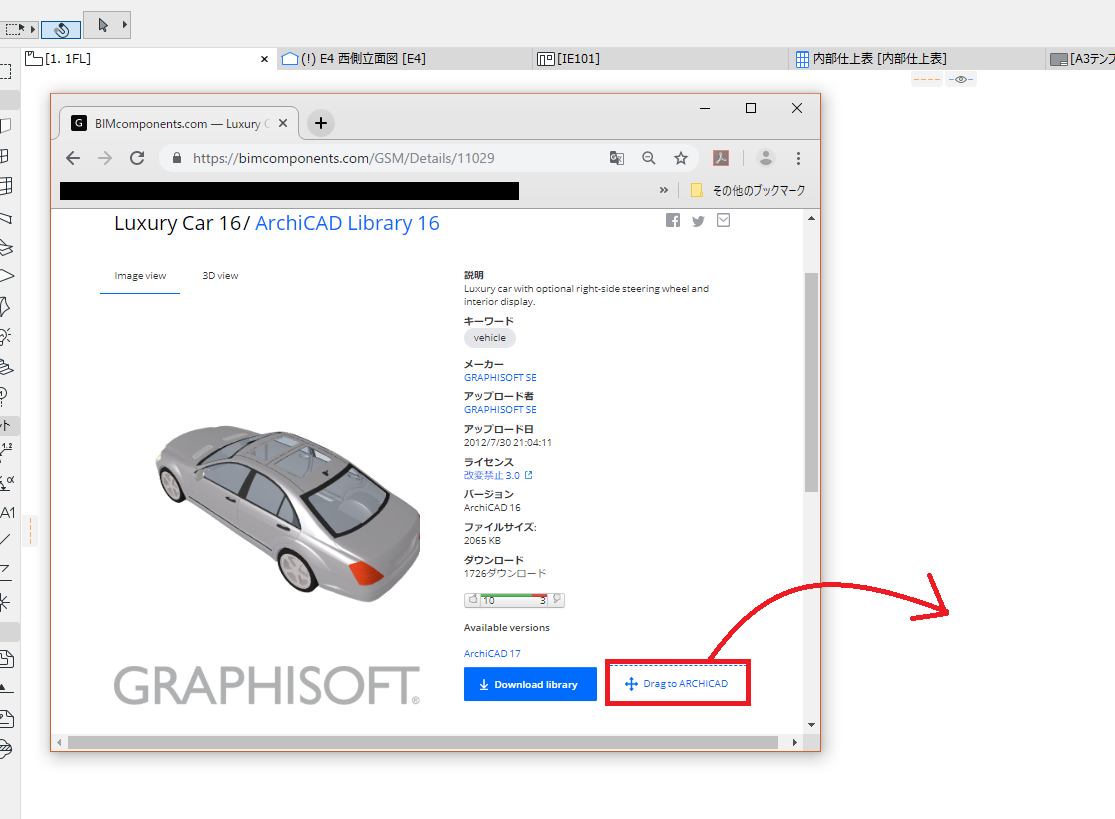Open the PDF extension icon
The height and width of the screenshot is (819, 1115).
[x=721, y=158]
